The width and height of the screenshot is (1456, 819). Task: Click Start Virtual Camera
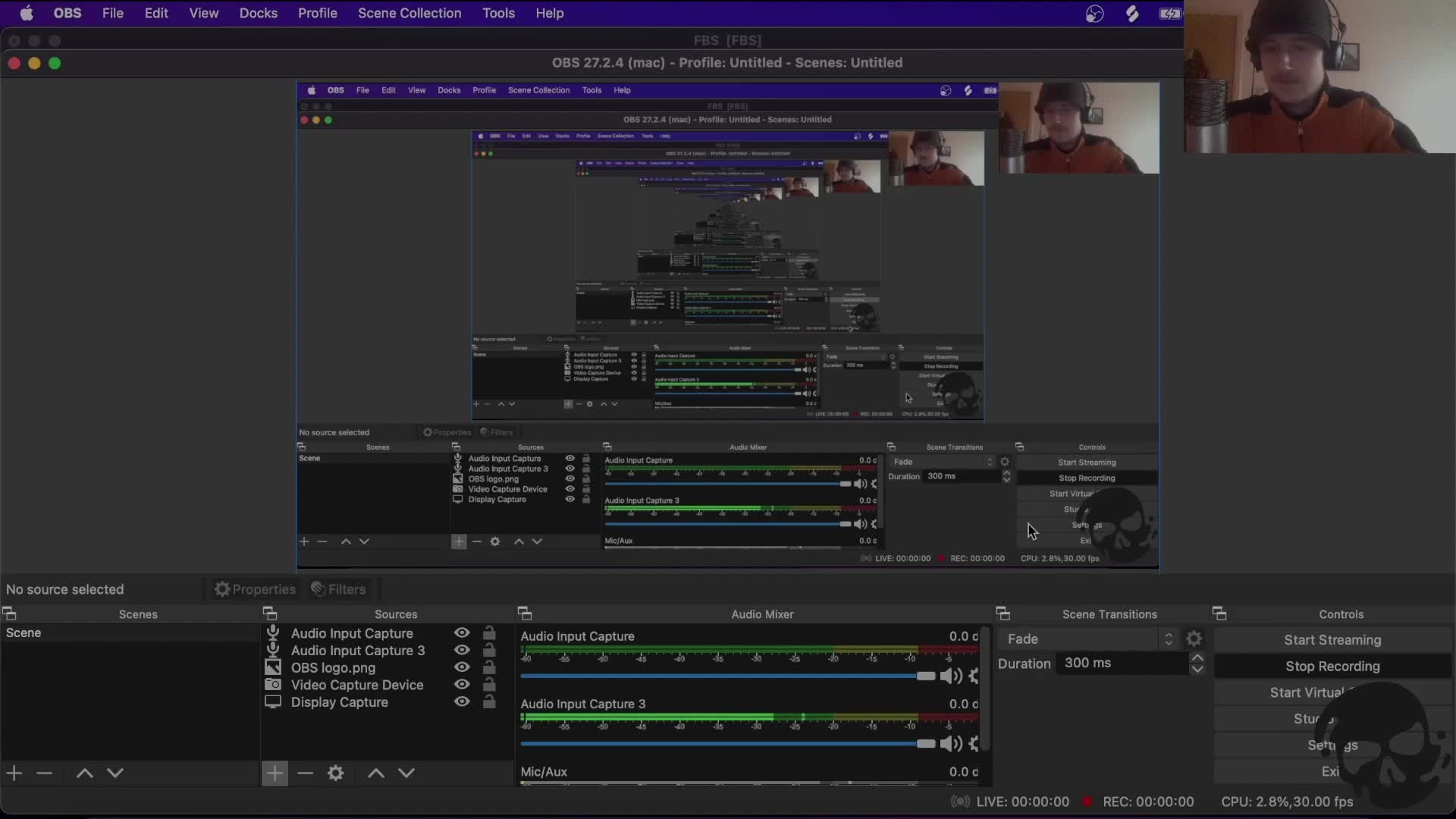pyautogui.click(x=1332, y=692)
